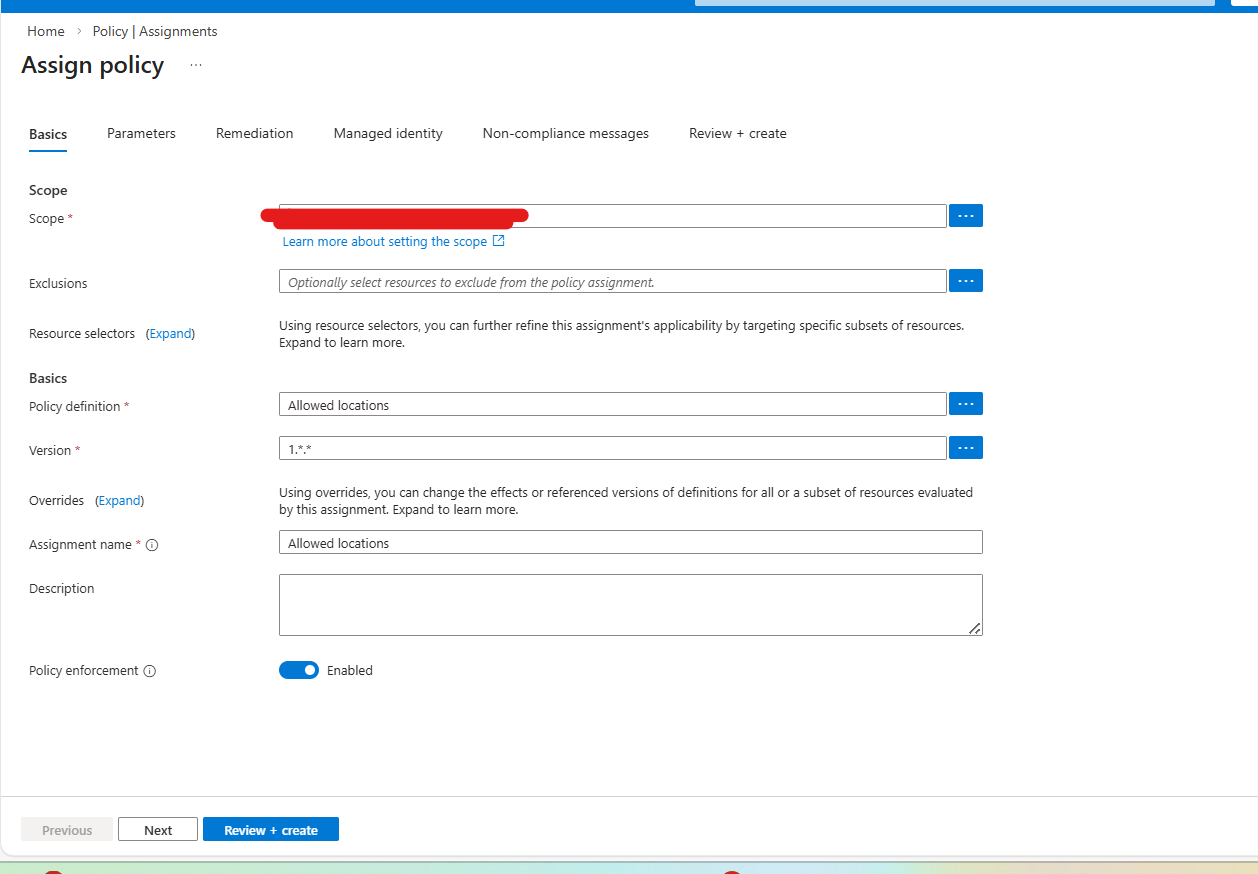The height and width of the screenshot is (874, 1258).
Task: Click the Resource selectors label
Action: (x=82, y=334)
